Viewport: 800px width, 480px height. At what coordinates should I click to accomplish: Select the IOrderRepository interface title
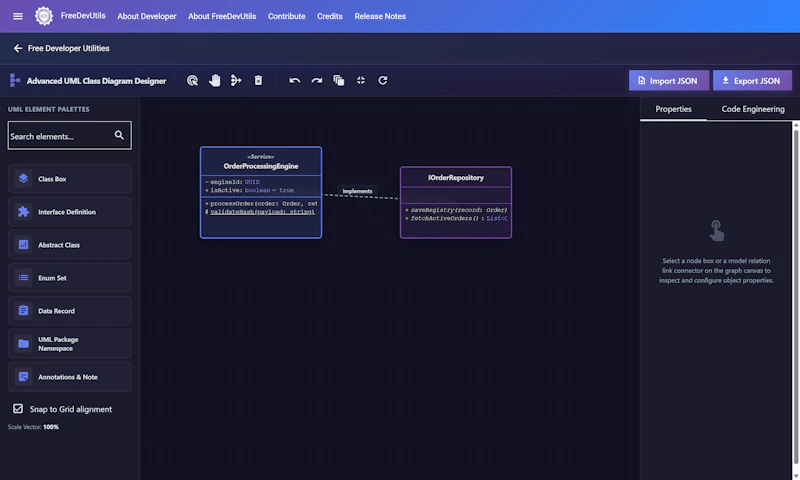pos(456,178)
